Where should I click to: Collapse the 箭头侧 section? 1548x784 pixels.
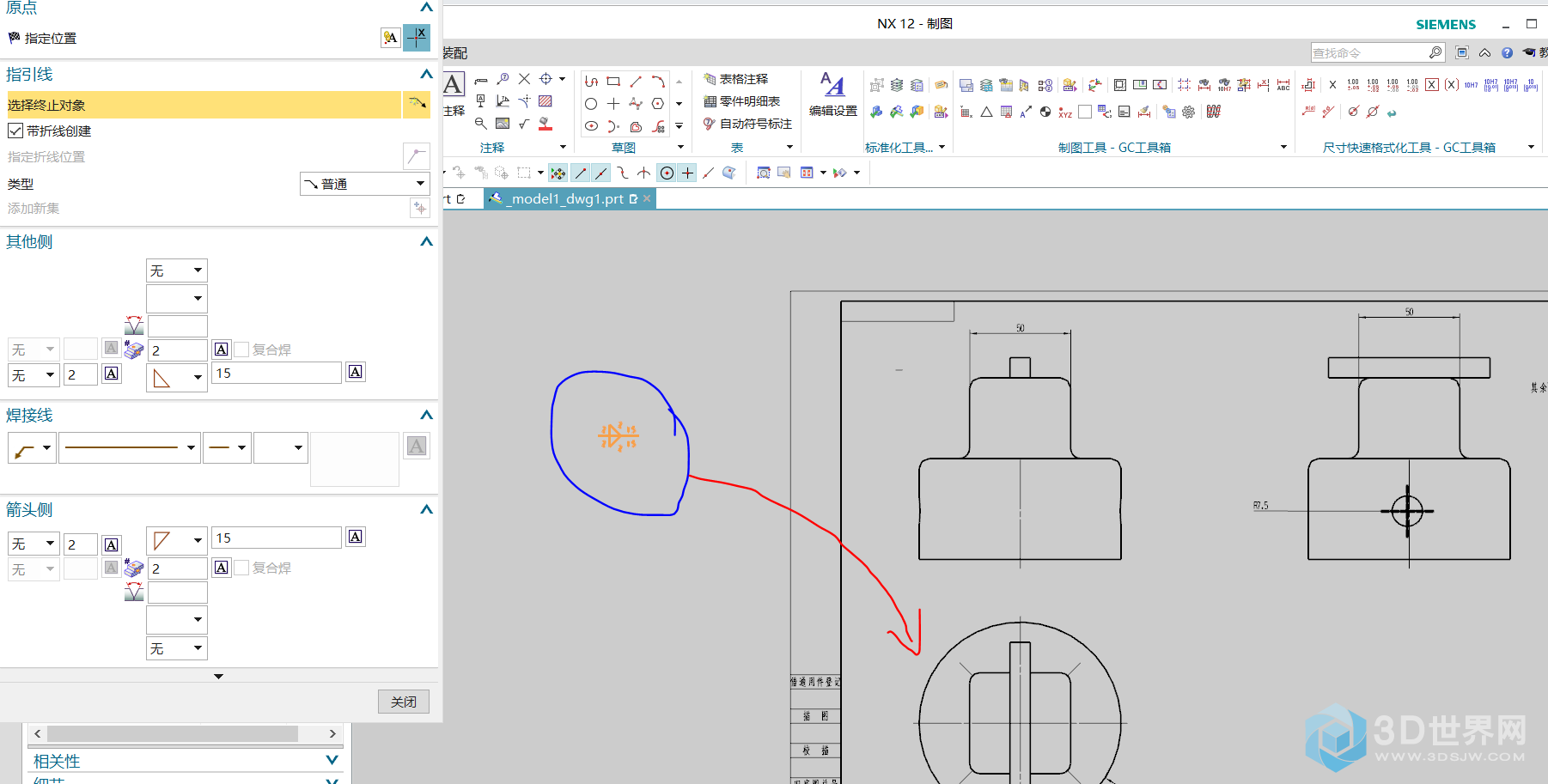tap(426, 509)
